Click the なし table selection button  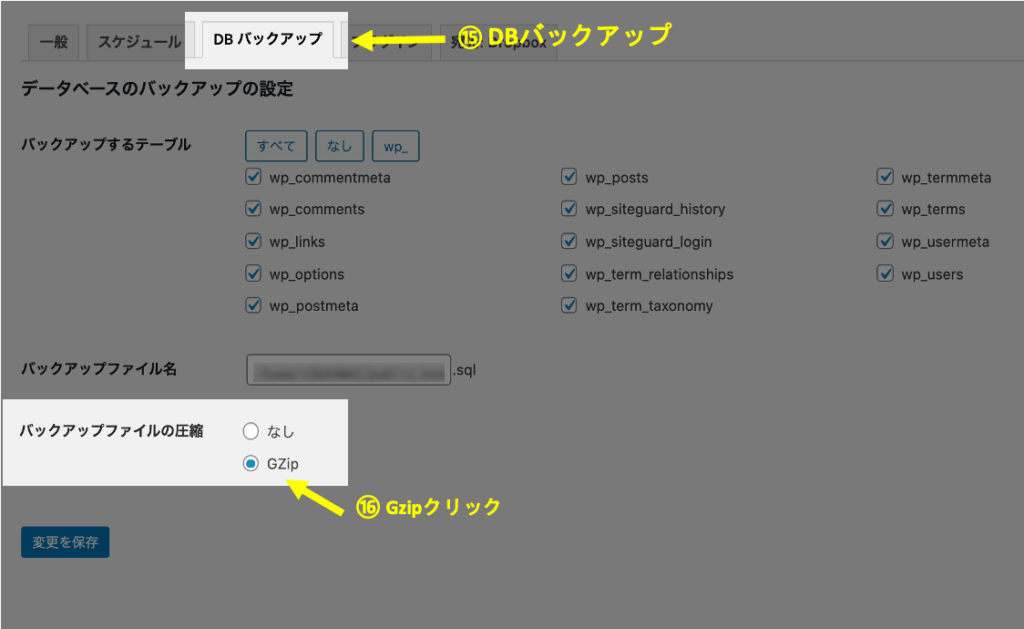[340, 146]
